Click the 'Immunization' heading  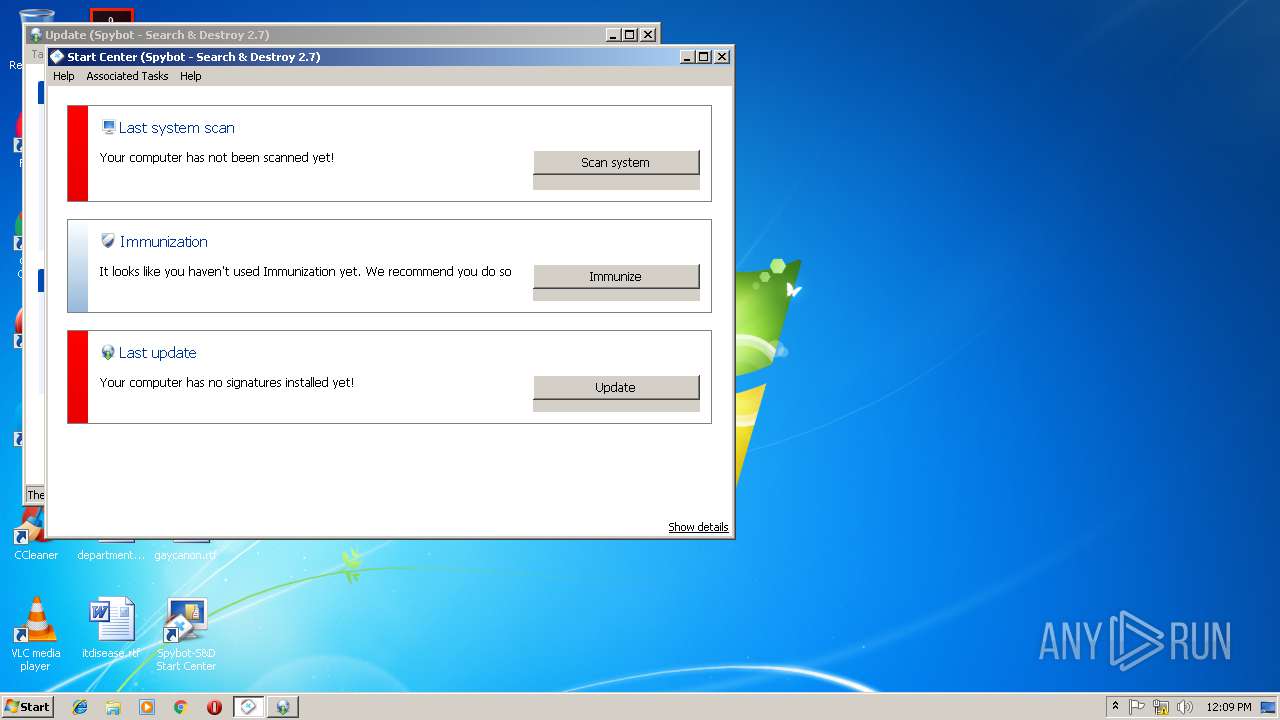(x=164, y=242)
